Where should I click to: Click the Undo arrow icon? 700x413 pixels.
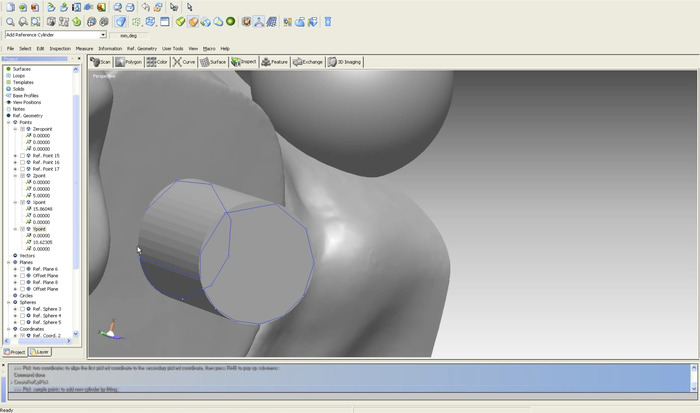(x=145, y=7)
